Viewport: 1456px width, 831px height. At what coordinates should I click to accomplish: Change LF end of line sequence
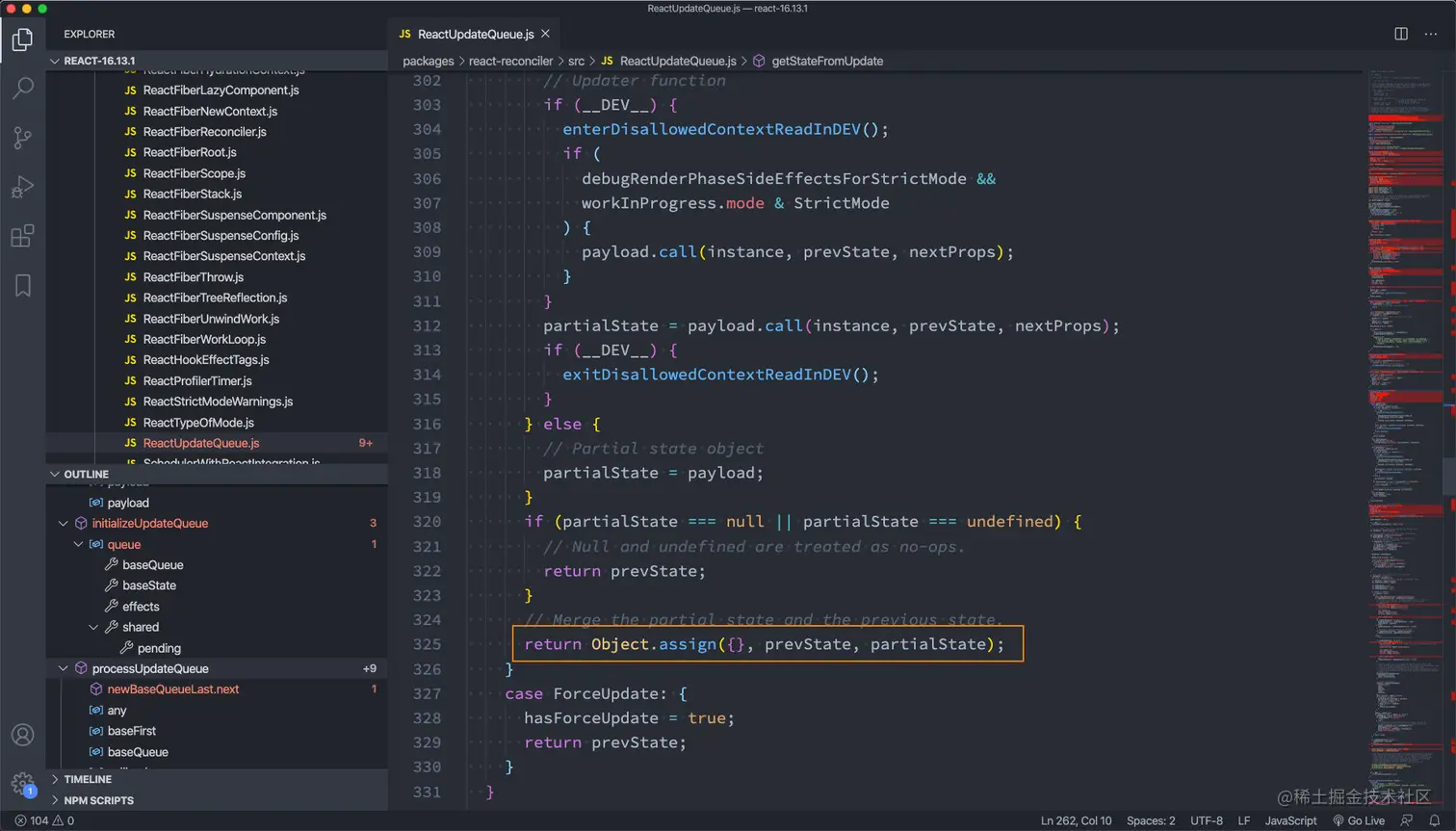click(x=1243, y=820)
